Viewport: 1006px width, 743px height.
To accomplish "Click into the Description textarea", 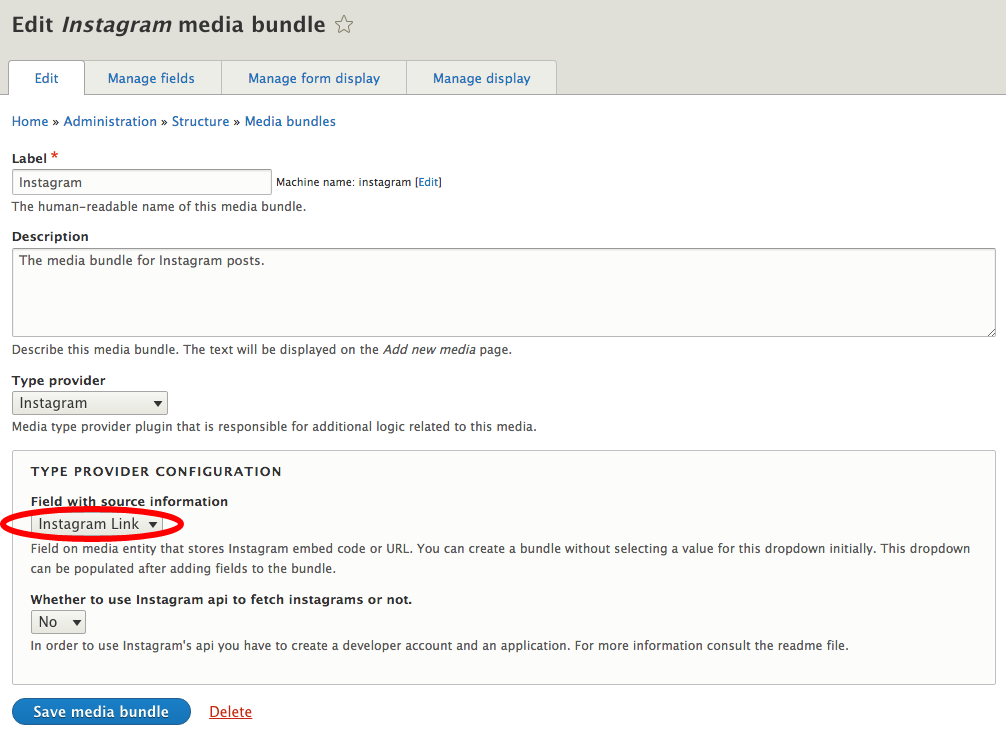I will click(504, 293).
